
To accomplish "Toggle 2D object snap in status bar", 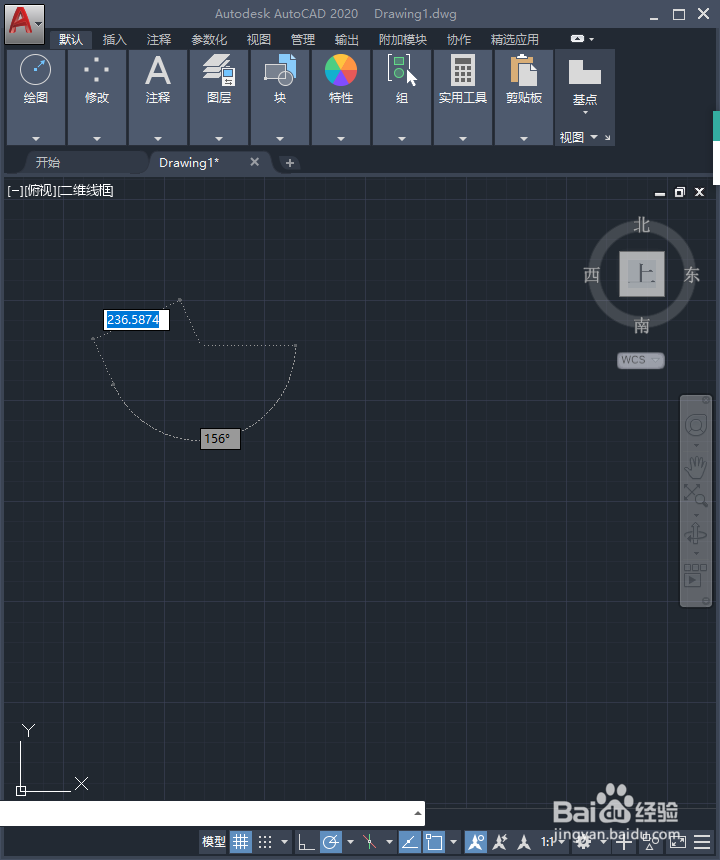I will click(434, 841).
